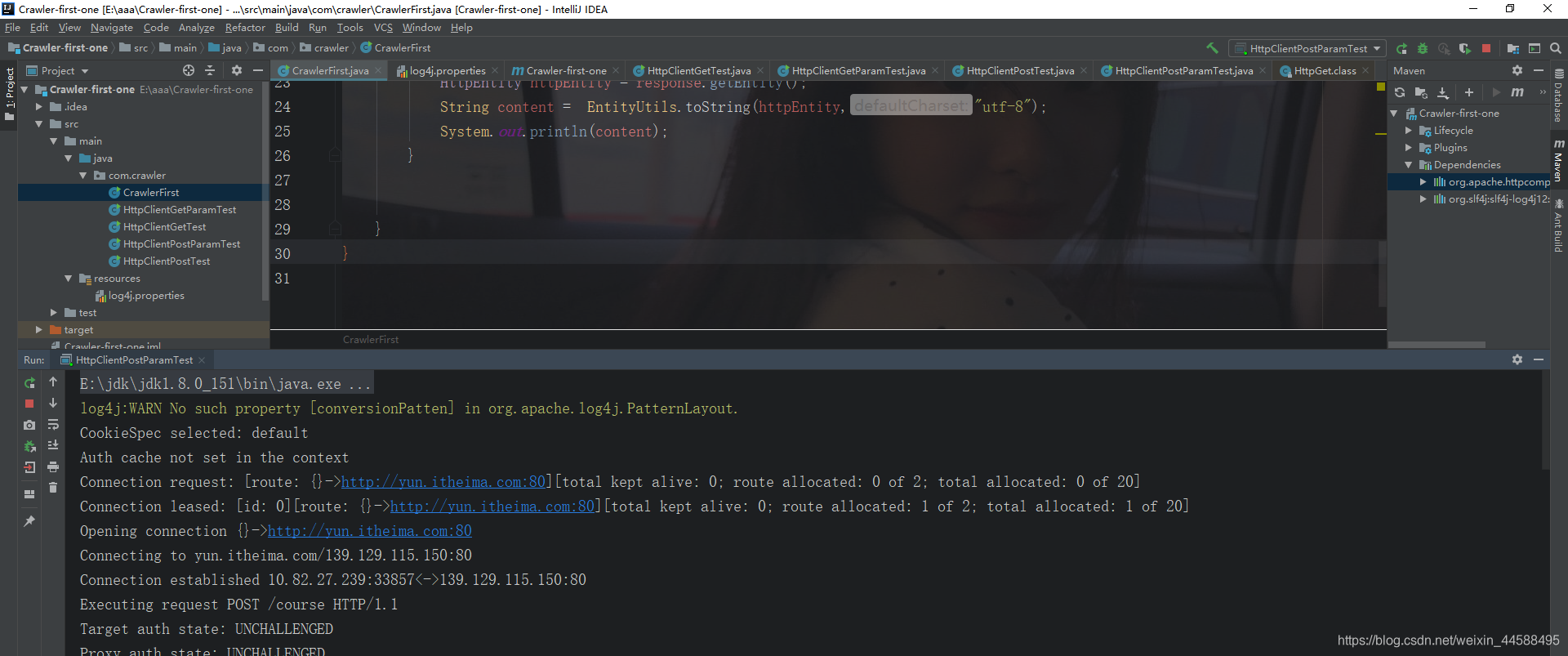
Task: Reimport all Maven projects
Action: [1400, 92]
